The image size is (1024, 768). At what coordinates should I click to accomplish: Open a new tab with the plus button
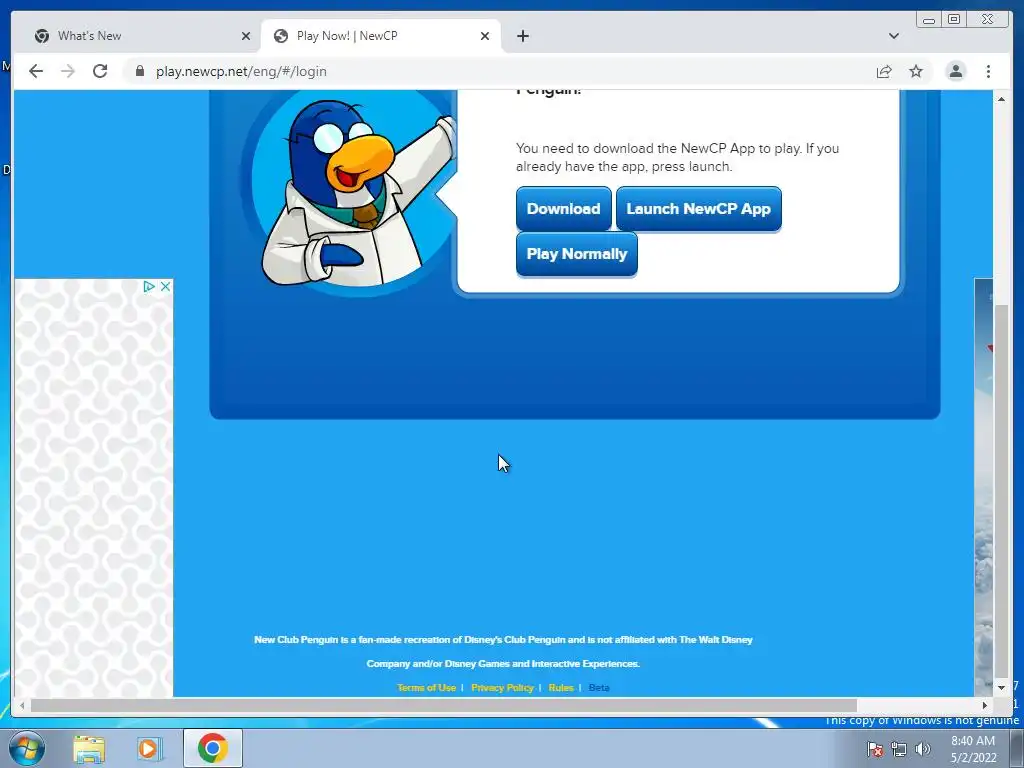[522, 36]
